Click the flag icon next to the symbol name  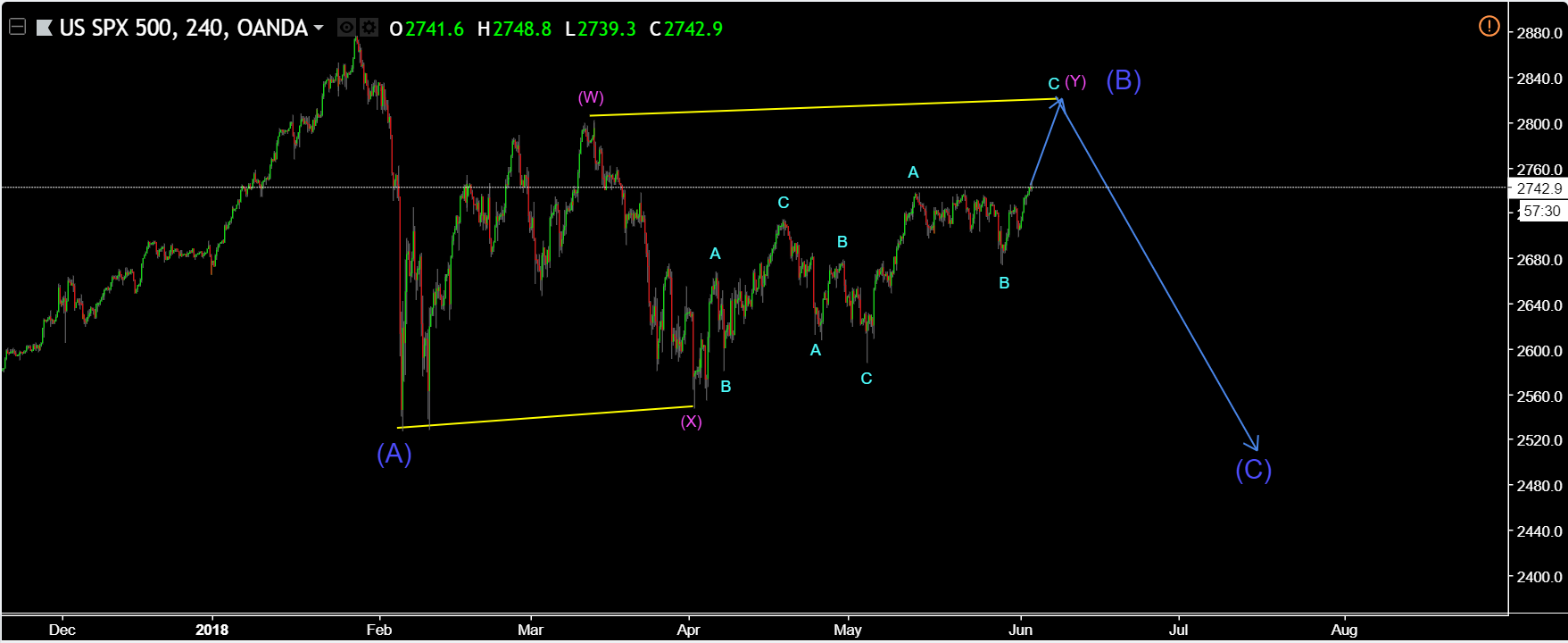[44, 29]
